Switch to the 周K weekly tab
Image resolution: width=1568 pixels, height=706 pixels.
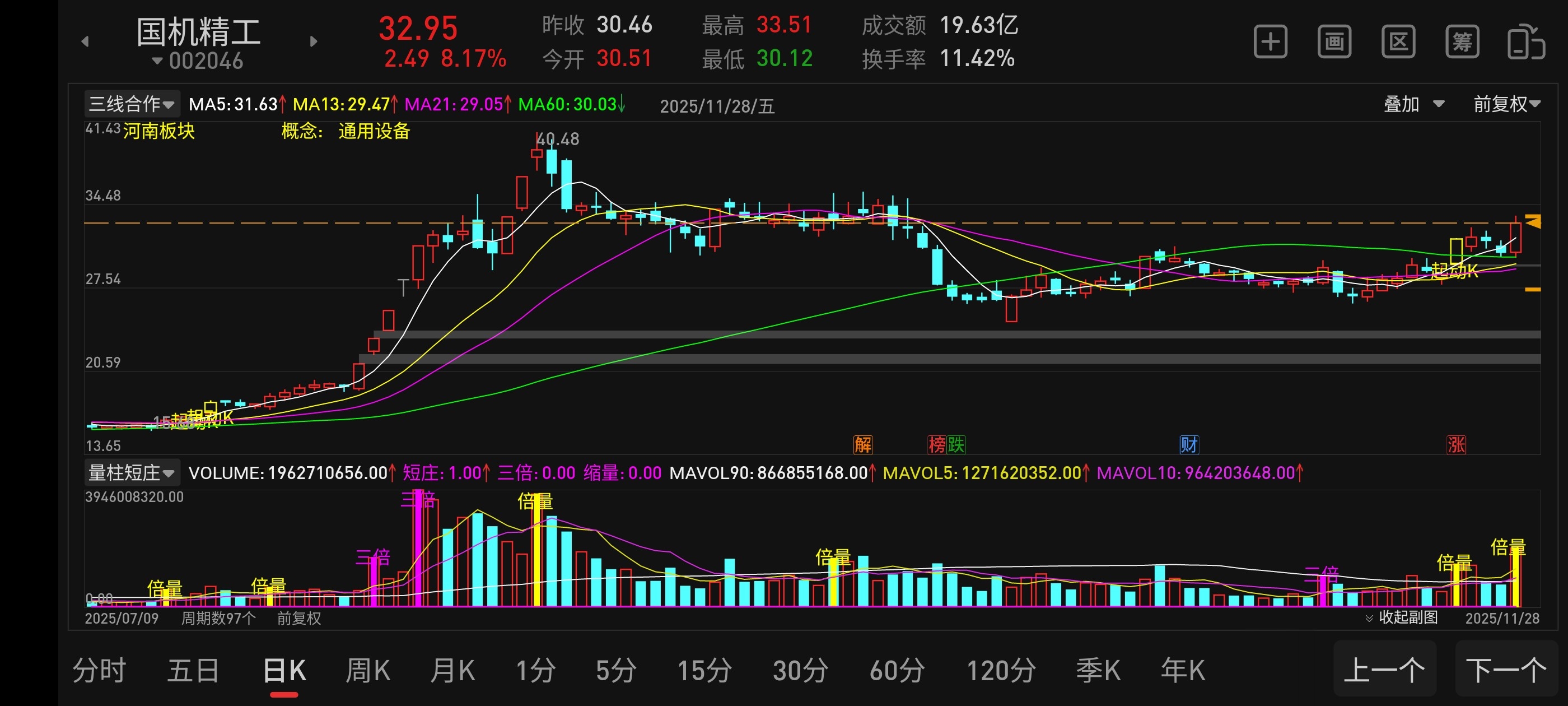click(x=368, y=670)
